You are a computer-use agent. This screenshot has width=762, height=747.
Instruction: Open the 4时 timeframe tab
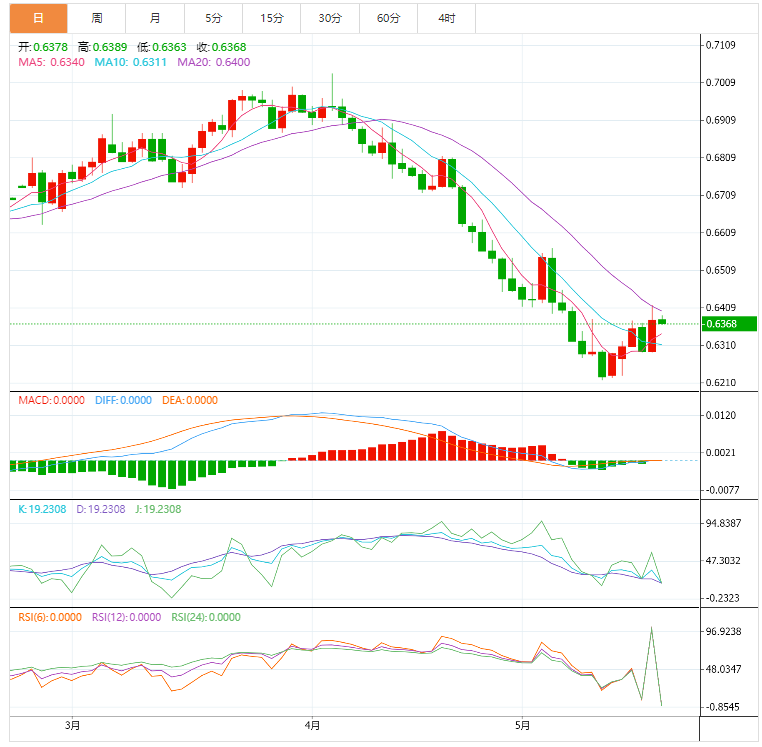[x=447, y=18]
